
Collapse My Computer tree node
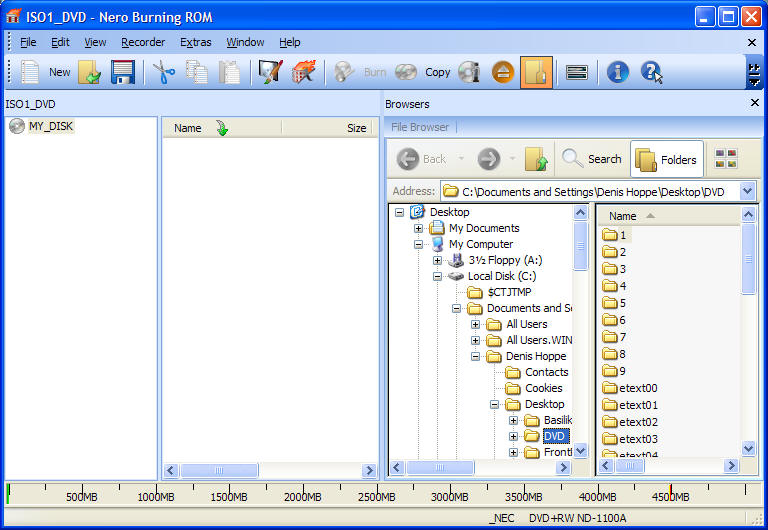418,244
